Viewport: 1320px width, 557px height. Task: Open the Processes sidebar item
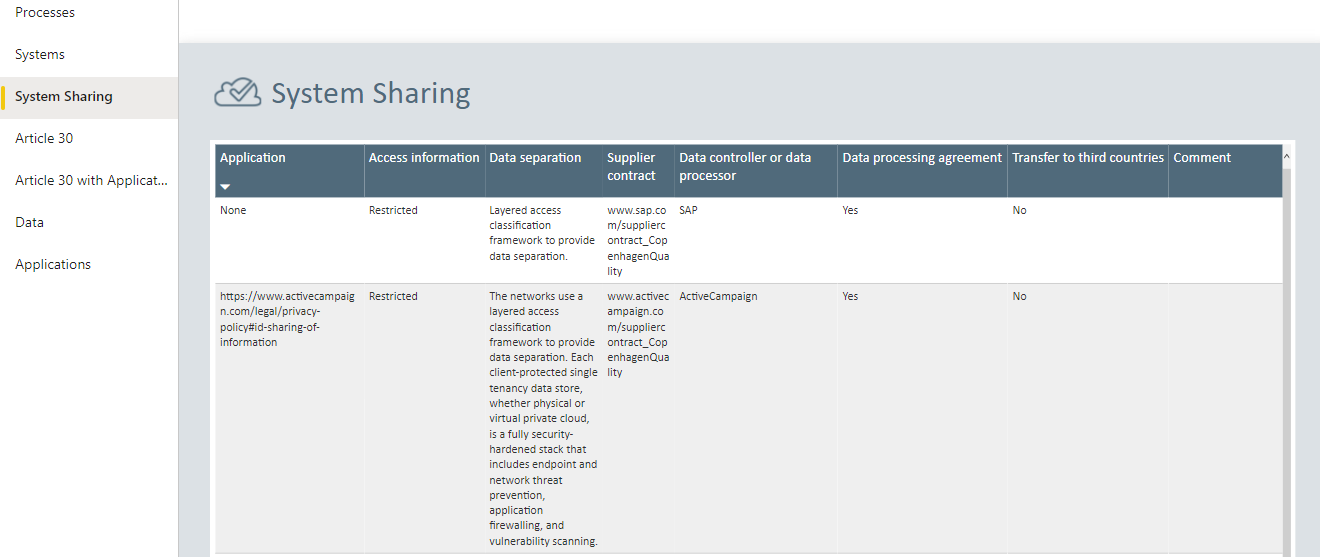(x=45, y=13)
